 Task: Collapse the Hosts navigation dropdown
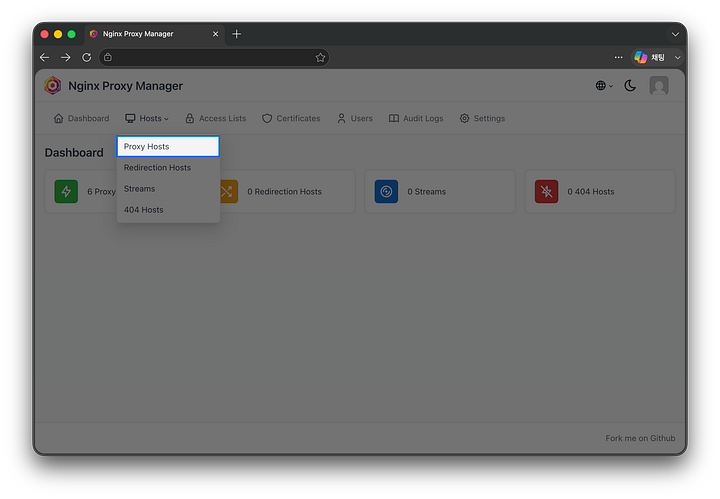click(x=147, y=118)
